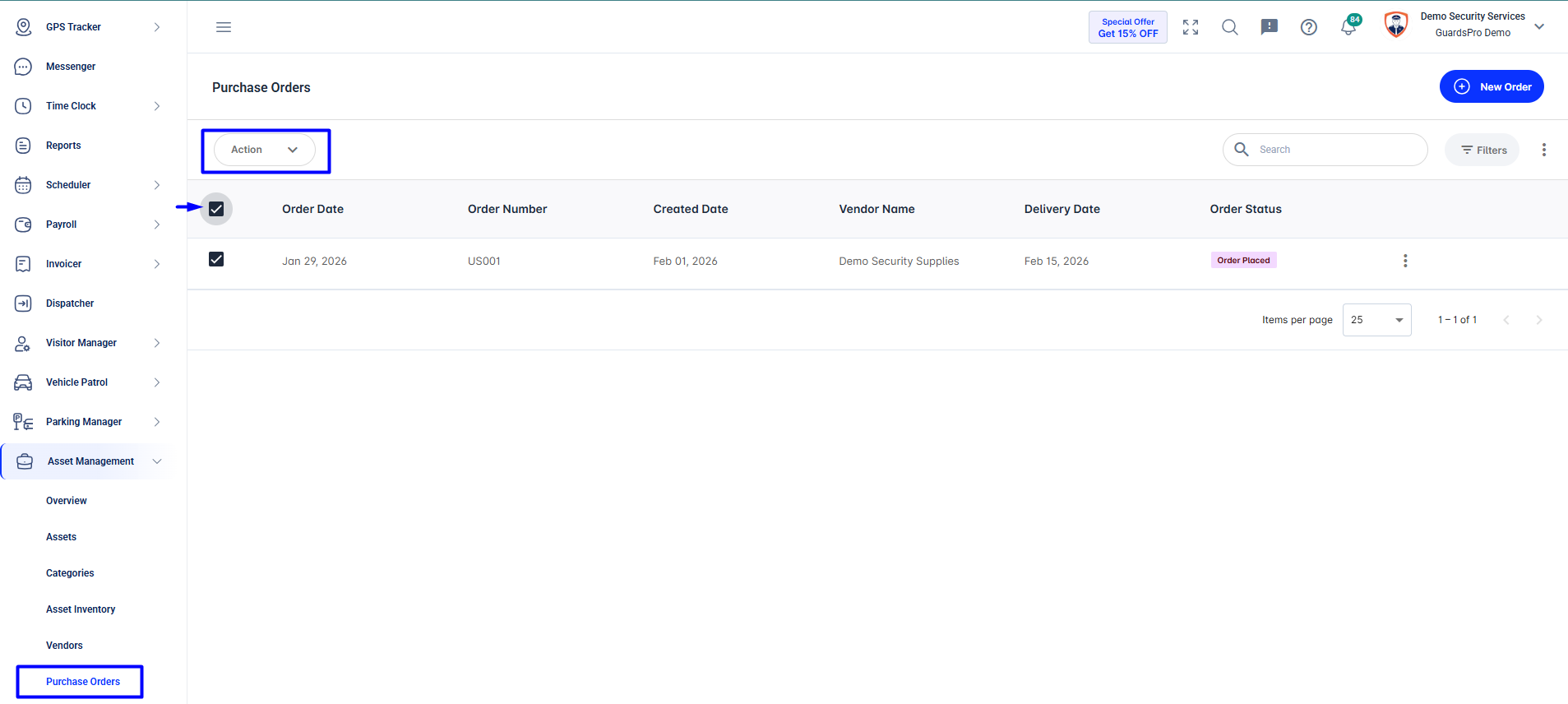Expand the Invoicer submenu chevron

click(x=157, y=264)
